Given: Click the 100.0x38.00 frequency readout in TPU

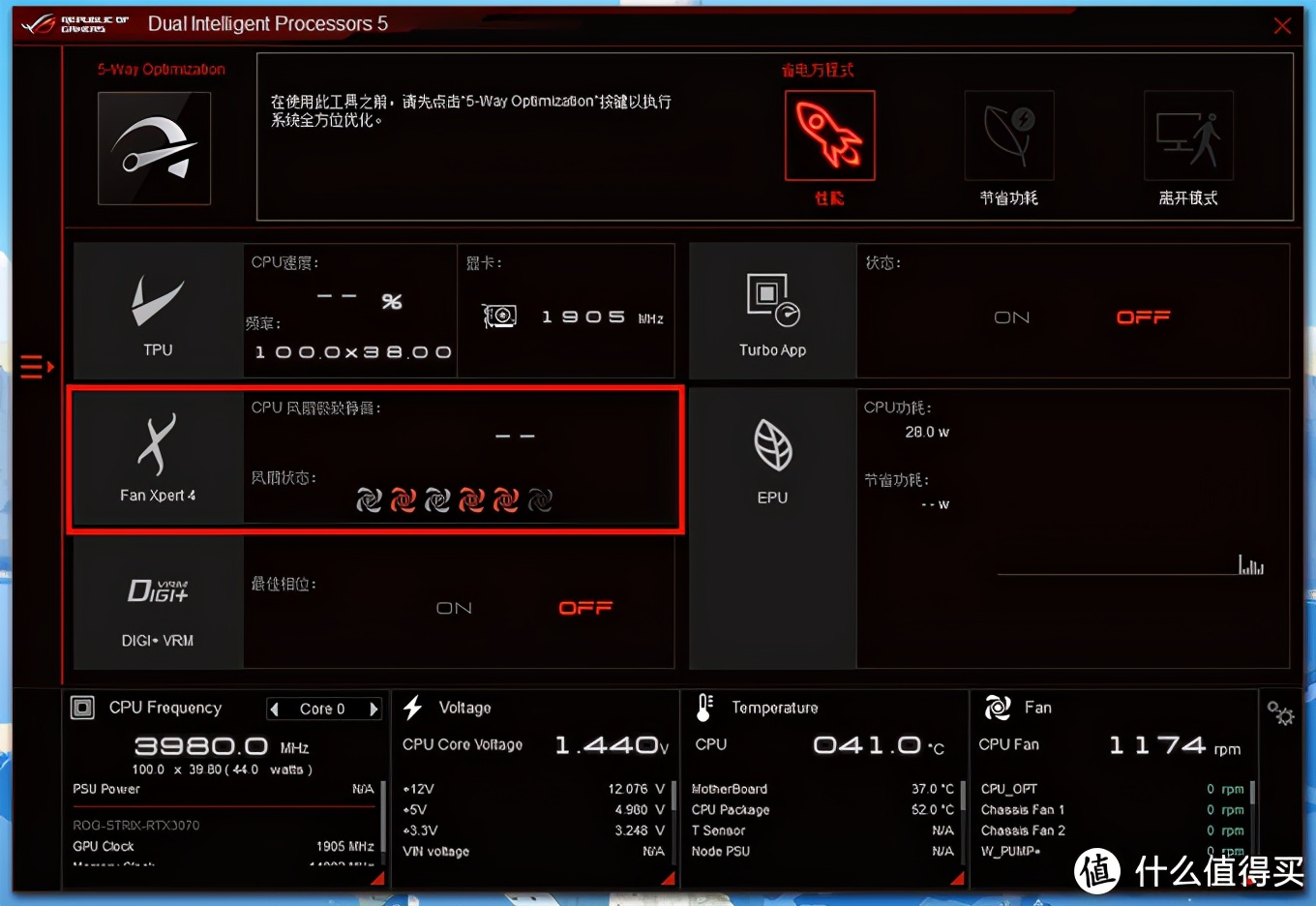Looking at the screenshot, I should 353,352.
